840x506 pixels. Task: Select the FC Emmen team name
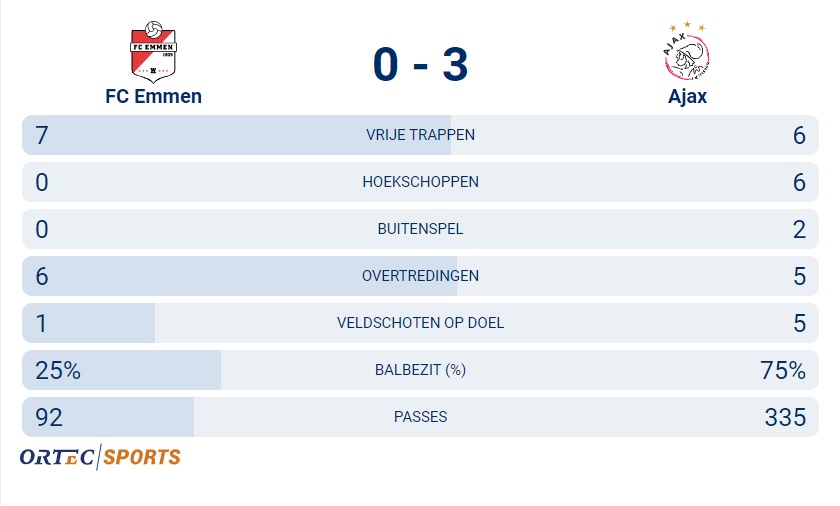(x=153, y=96)
